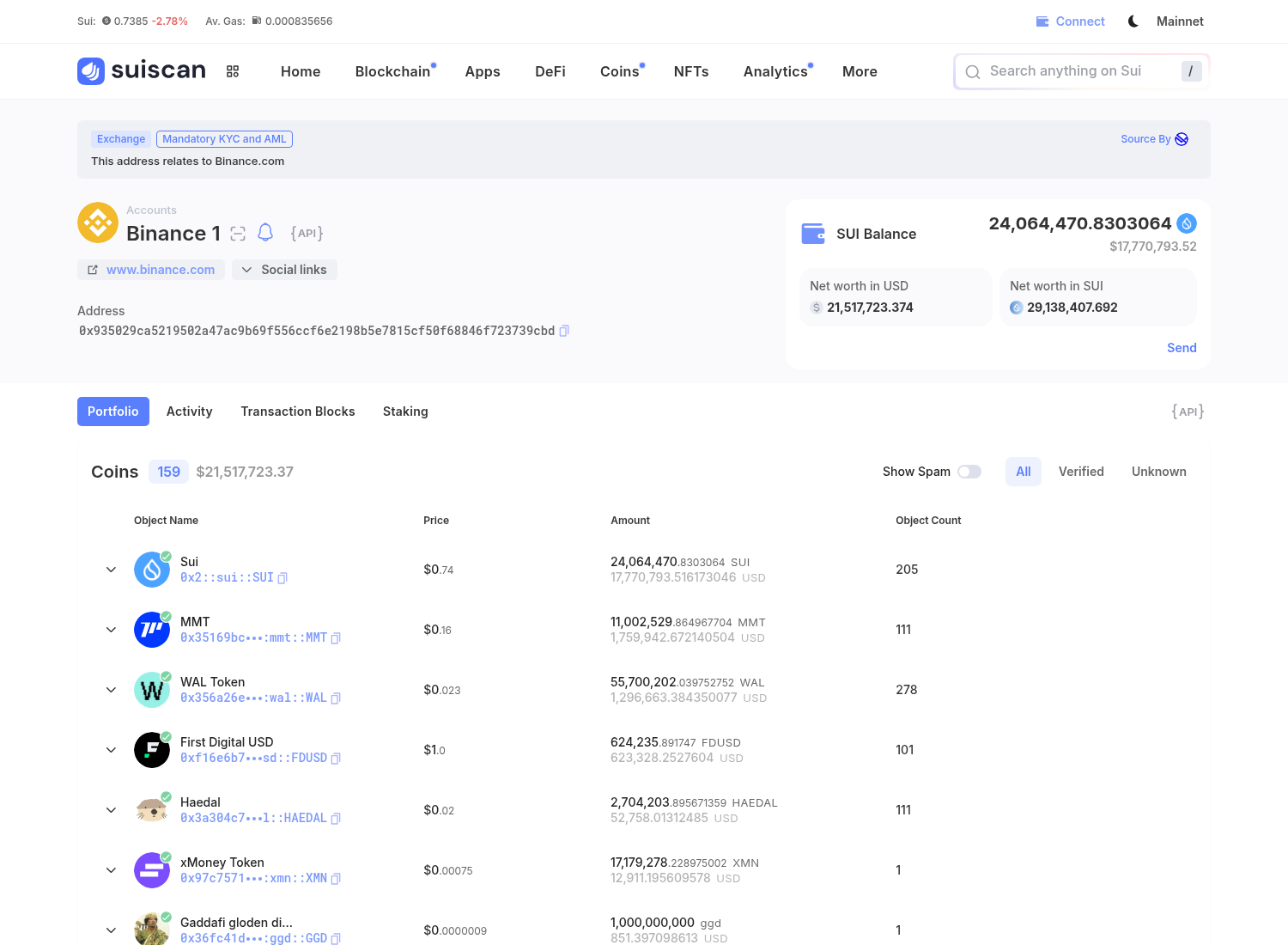
Task: Switch to the Staking tab
Action: pyautogui.click(x=405, y=412)
